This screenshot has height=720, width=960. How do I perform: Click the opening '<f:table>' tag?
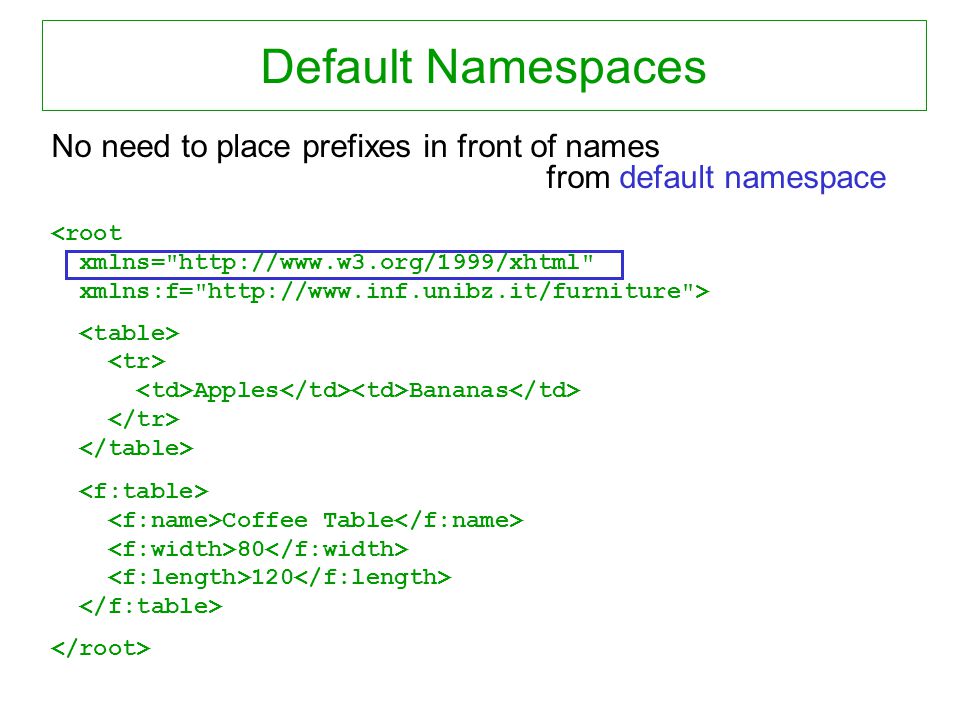tap(143, 491)
